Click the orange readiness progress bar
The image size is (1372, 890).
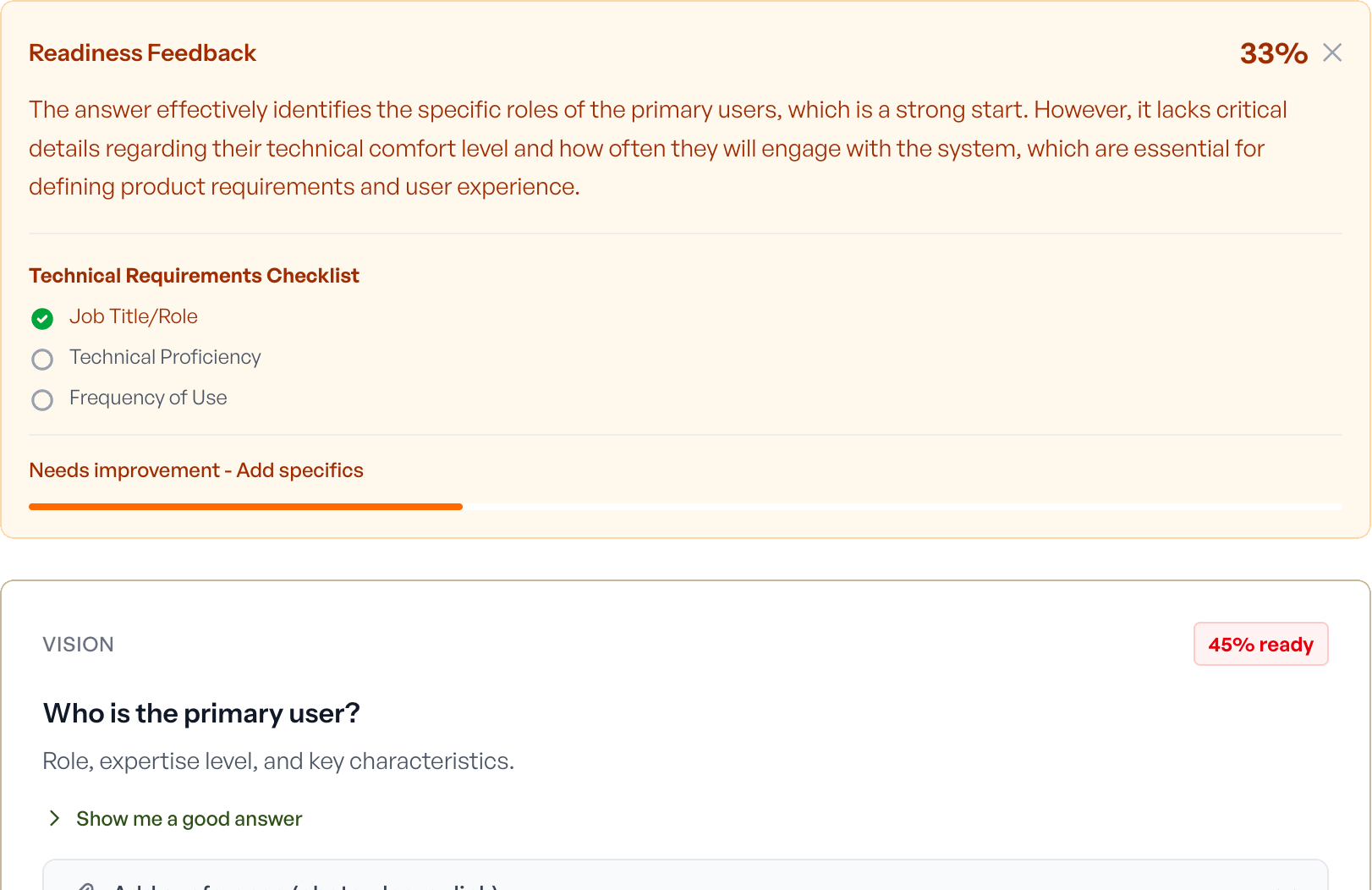[245, 506]
